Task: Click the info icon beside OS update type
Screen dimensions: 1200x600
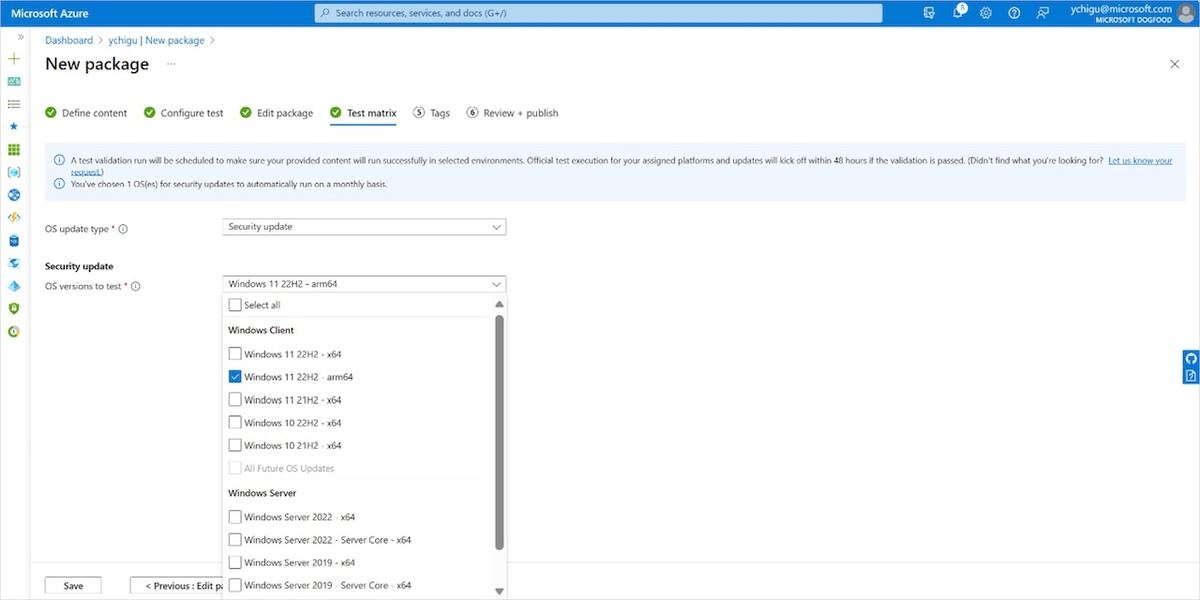Action: 124,229
